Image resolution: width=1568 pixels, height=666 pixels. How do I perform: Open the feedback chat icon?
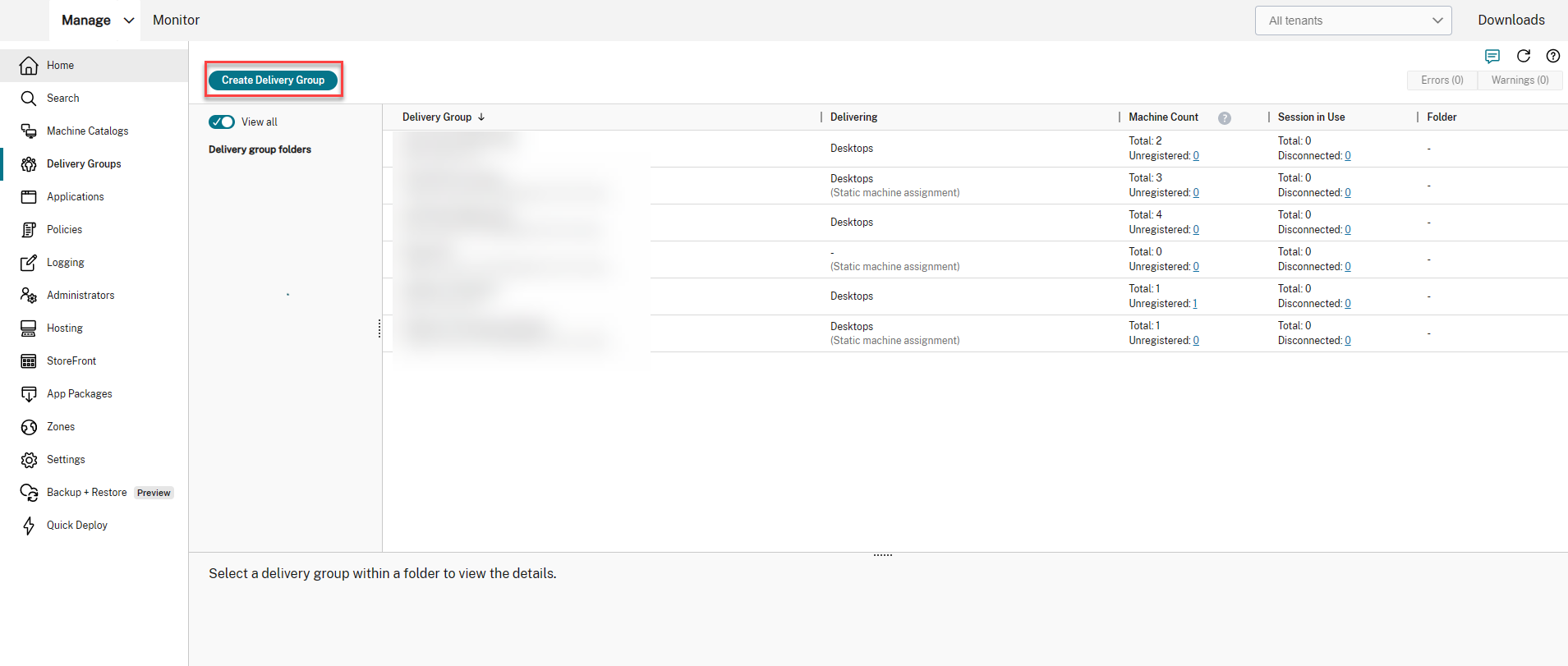coord(1492,56)
